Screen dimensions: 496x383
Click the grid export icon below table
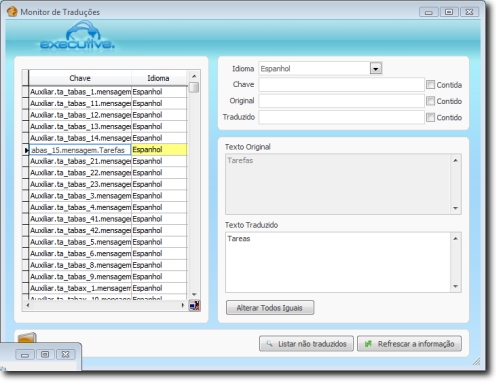pyautogui.click(x=194, y=305)
